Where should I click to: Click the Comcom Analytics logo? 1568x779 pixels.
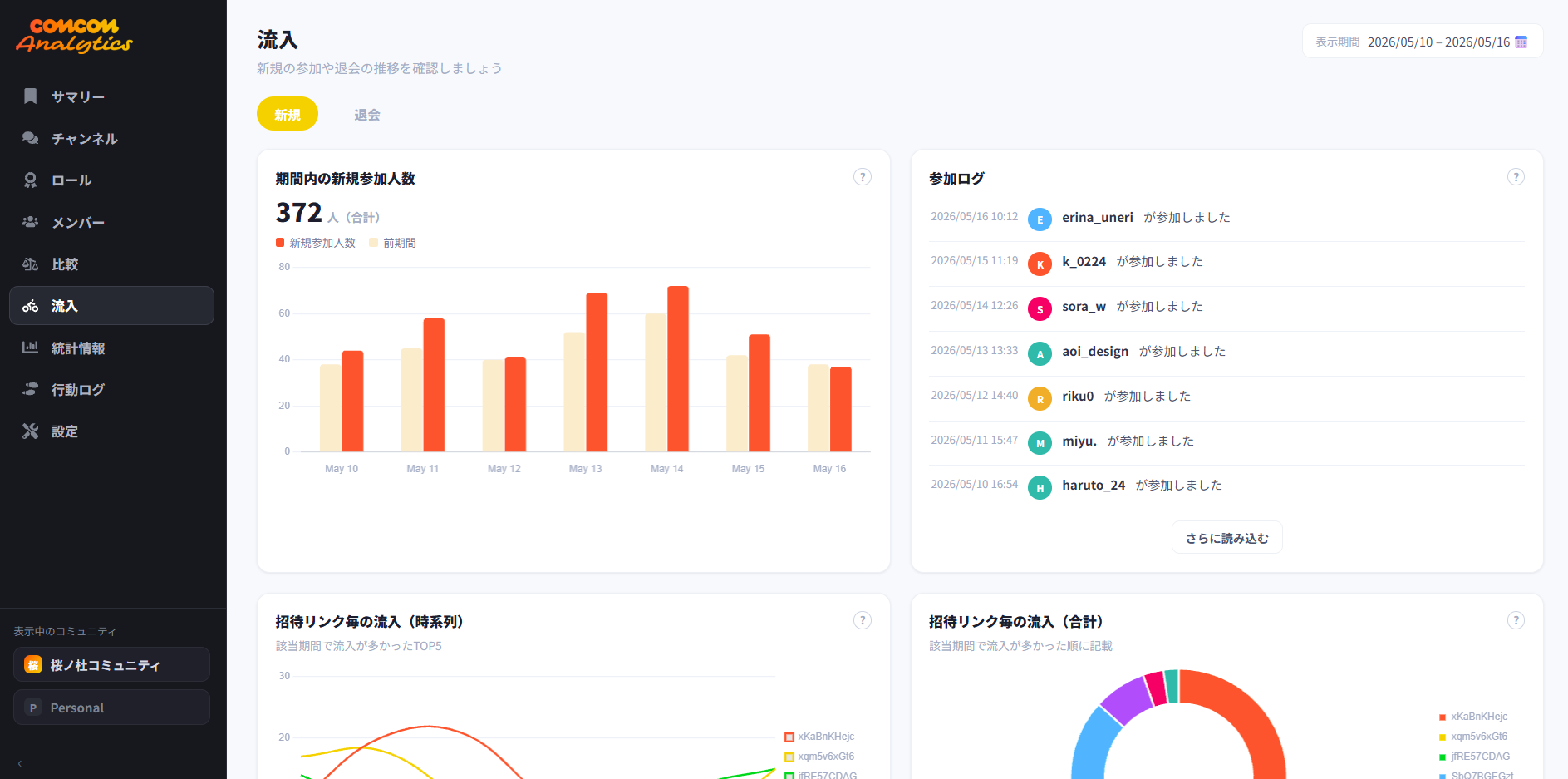pos(74,36)
